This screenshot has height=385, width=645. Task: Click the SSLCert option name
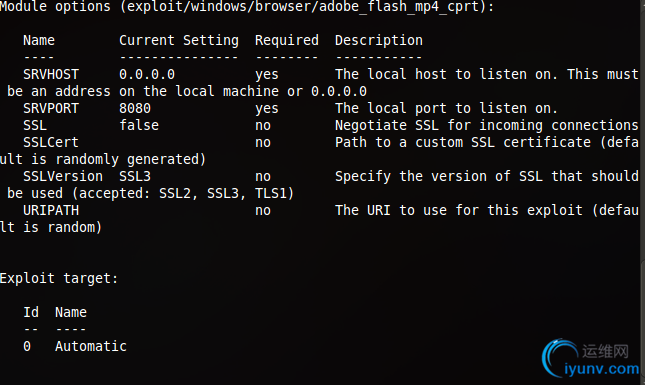(51, 142)
